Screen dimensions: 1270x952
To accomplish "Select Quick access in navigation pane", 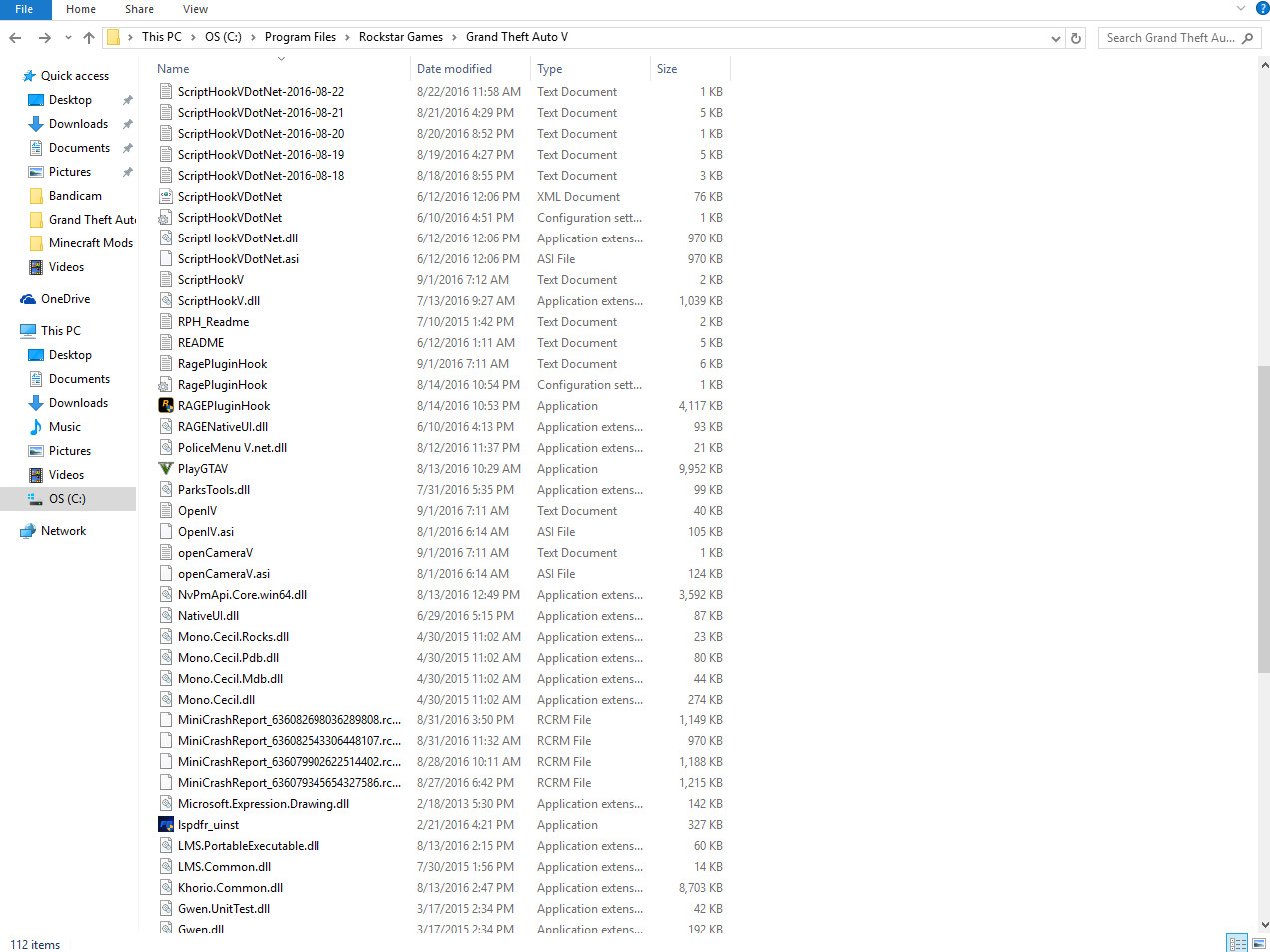I will pyautogui.click(x=75, y=76).
